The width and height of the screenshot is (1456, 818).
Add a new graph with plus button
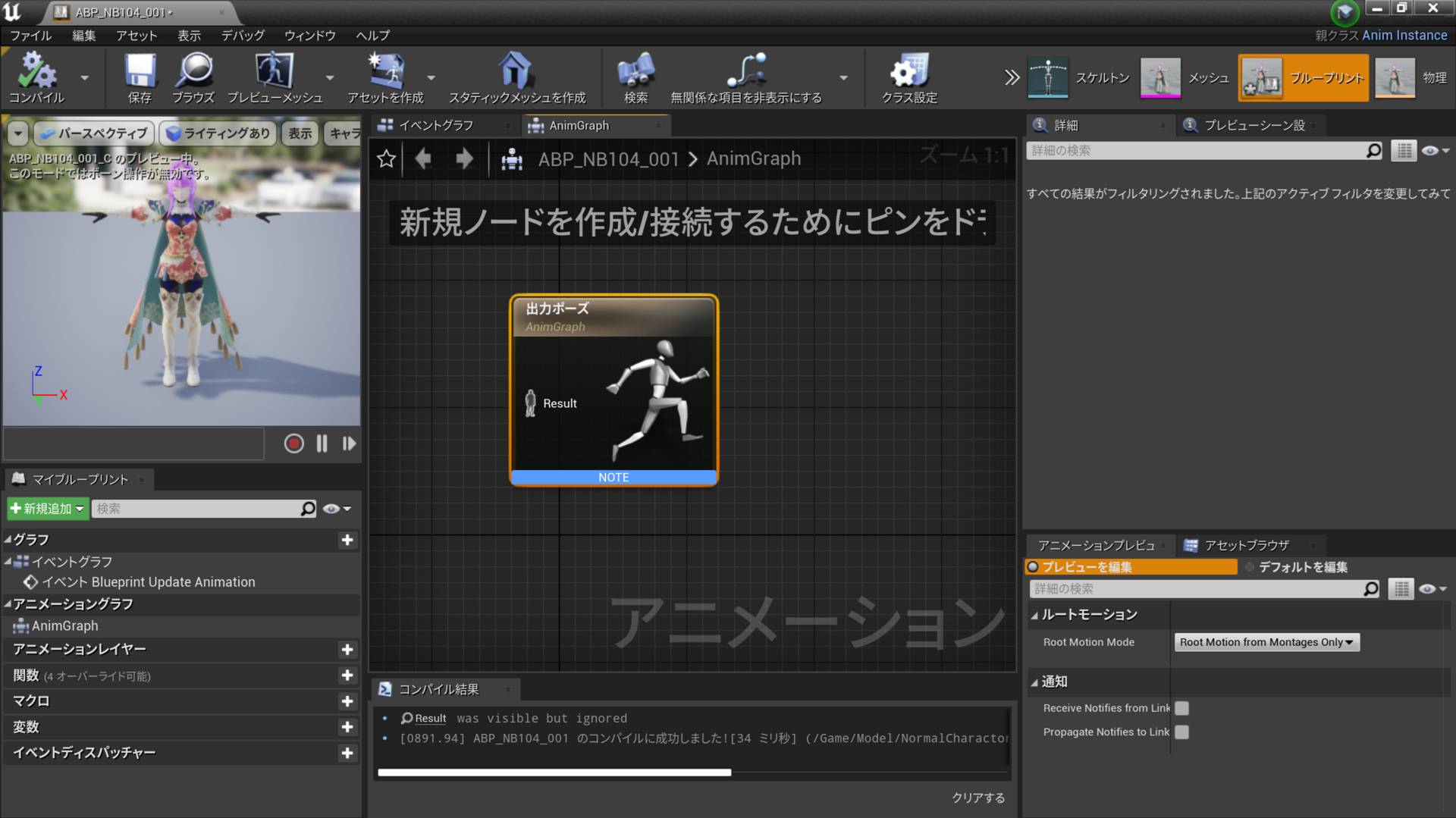click(x=347, y=540)
